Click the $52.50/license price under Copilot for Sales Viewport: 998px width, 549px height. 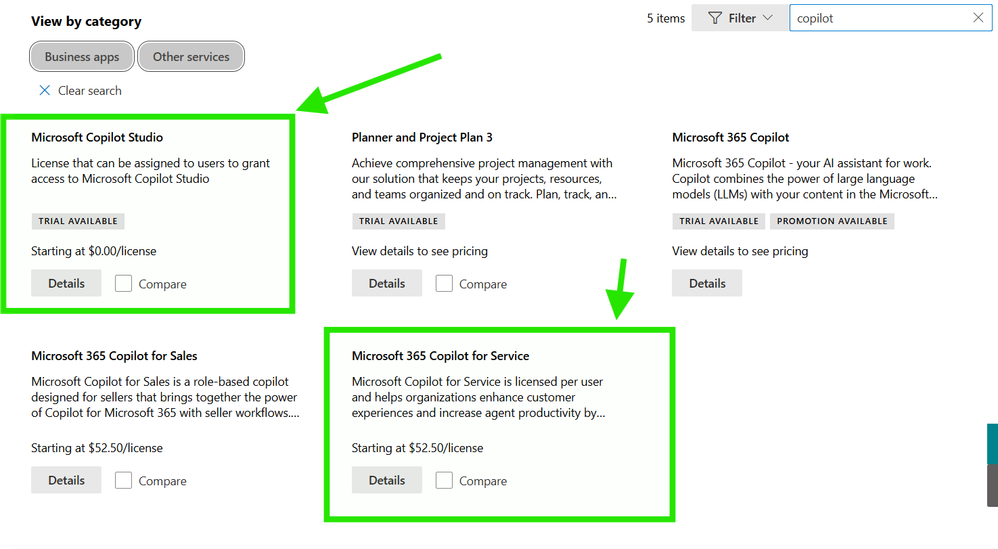pos(97,448)
